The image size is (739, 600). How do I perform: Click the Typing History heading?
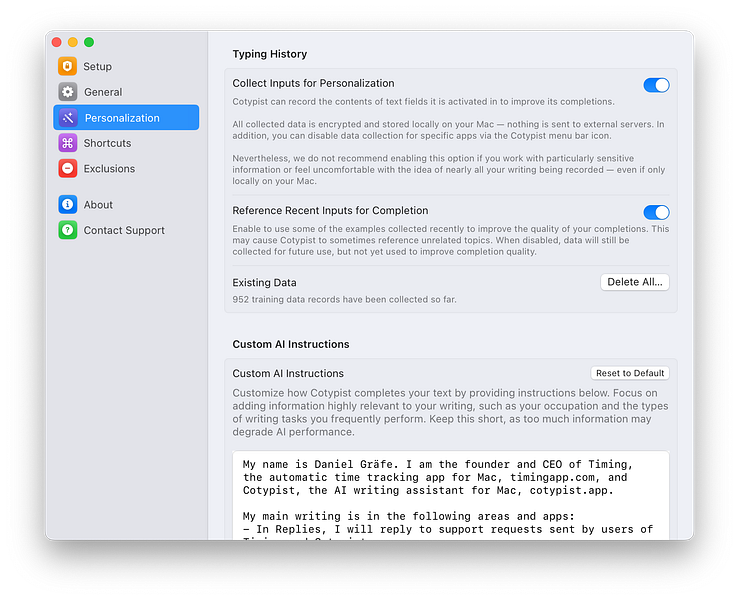tap(270, 54)
